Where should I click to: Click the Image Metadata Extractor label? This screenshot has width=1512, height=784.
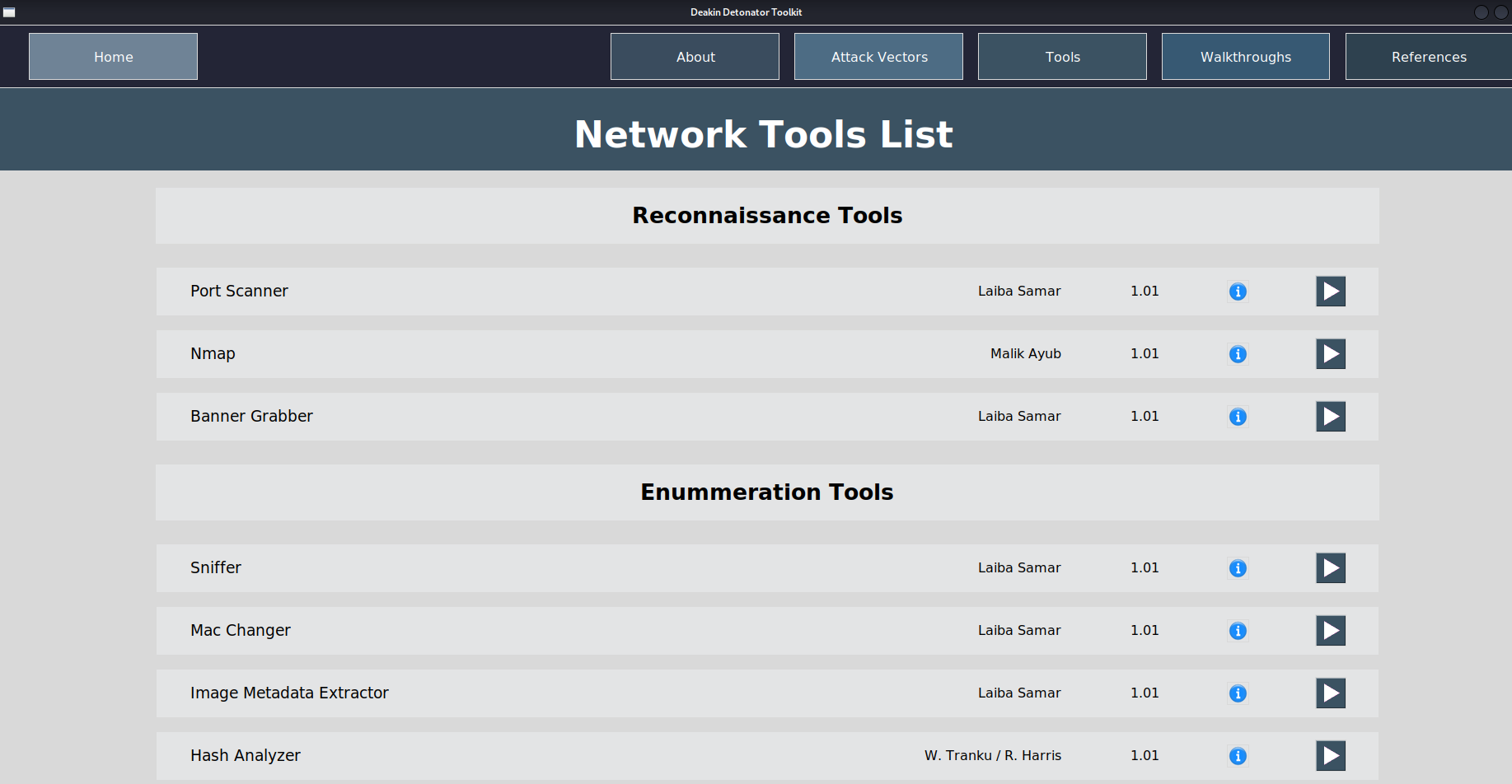(289, 693)
